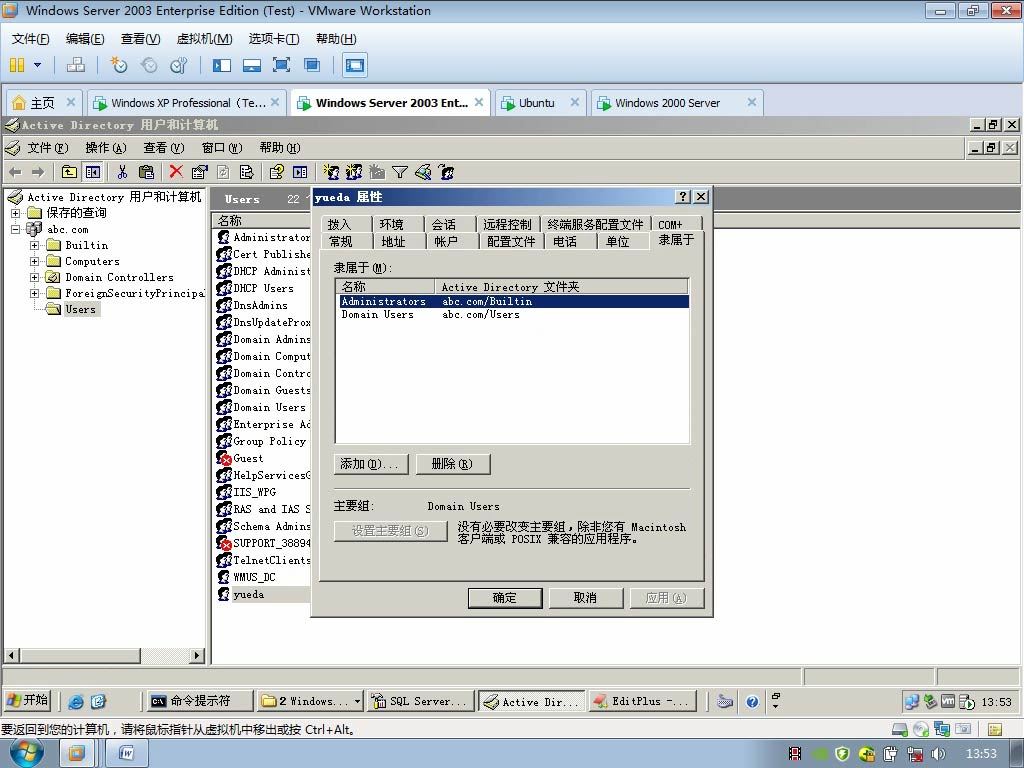Toggle the console tree pane icon

[x=93, y=172]
